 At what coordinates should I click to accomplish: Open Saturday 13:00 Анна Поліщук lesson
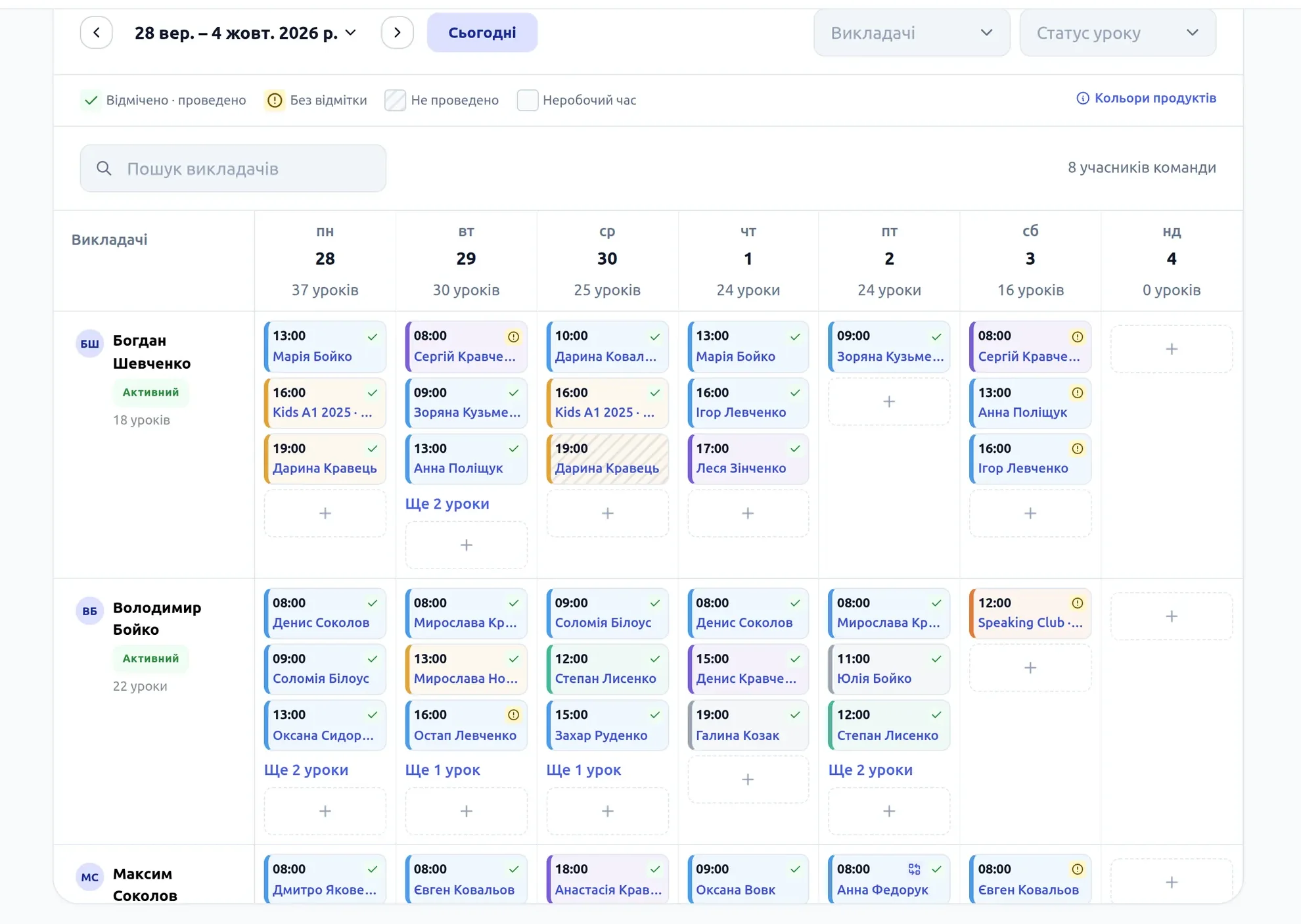coord(1030,403)
